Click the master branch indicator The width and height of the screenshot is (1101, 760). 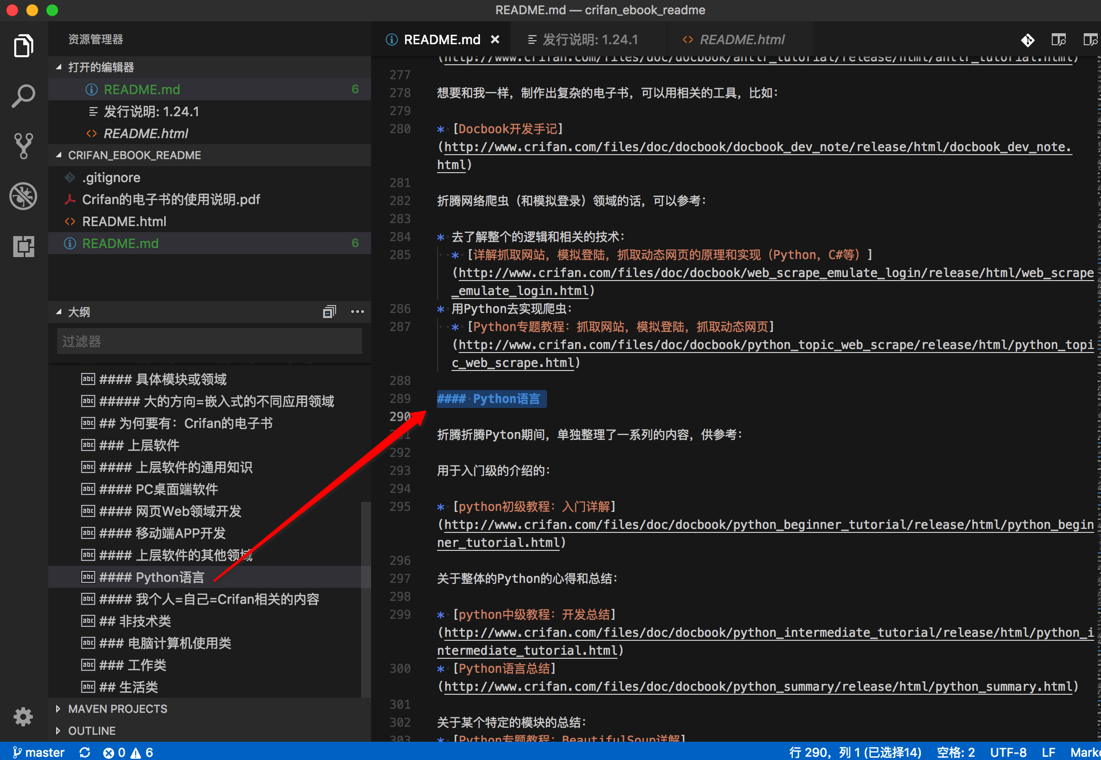click(39, 752)
